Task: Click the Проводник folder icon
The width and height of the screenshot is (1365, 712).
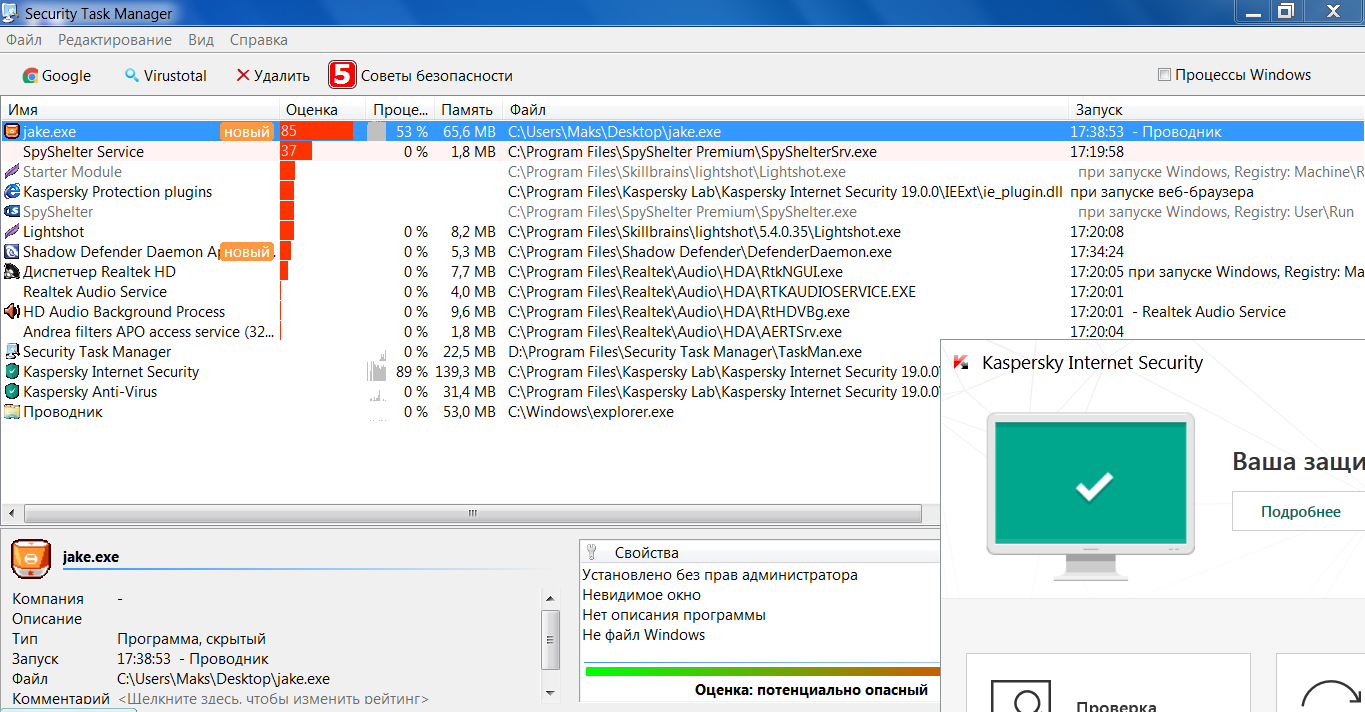Action: [x=12, y=412]
